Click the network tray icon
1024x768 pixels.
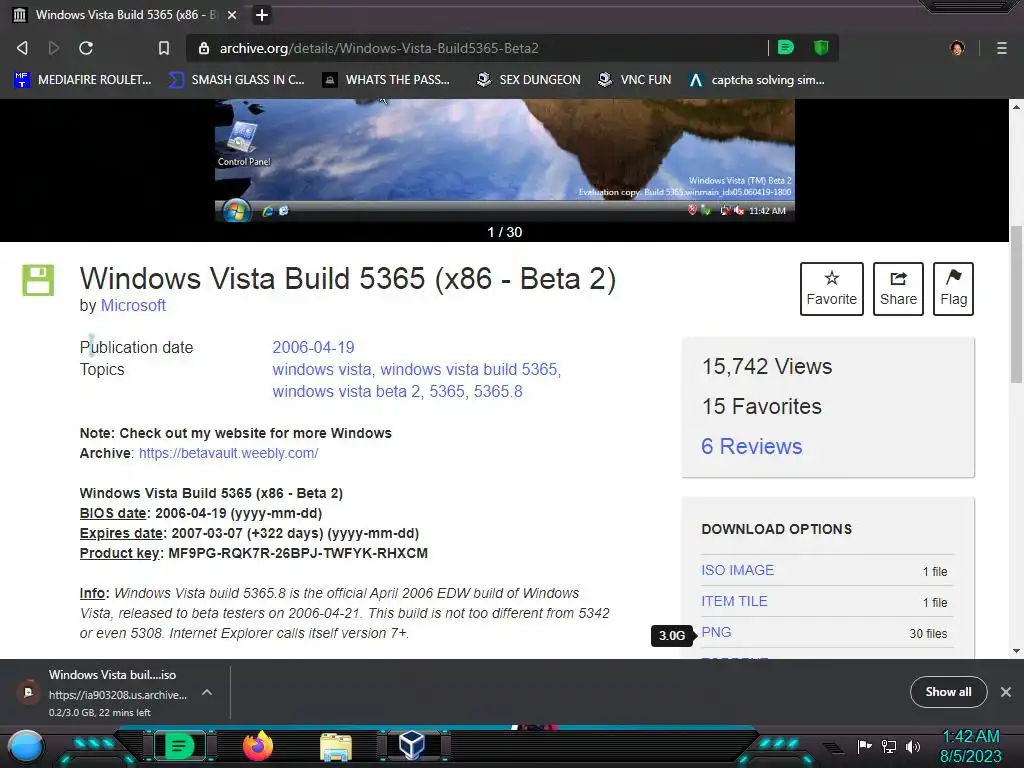(x=889, y=746)
